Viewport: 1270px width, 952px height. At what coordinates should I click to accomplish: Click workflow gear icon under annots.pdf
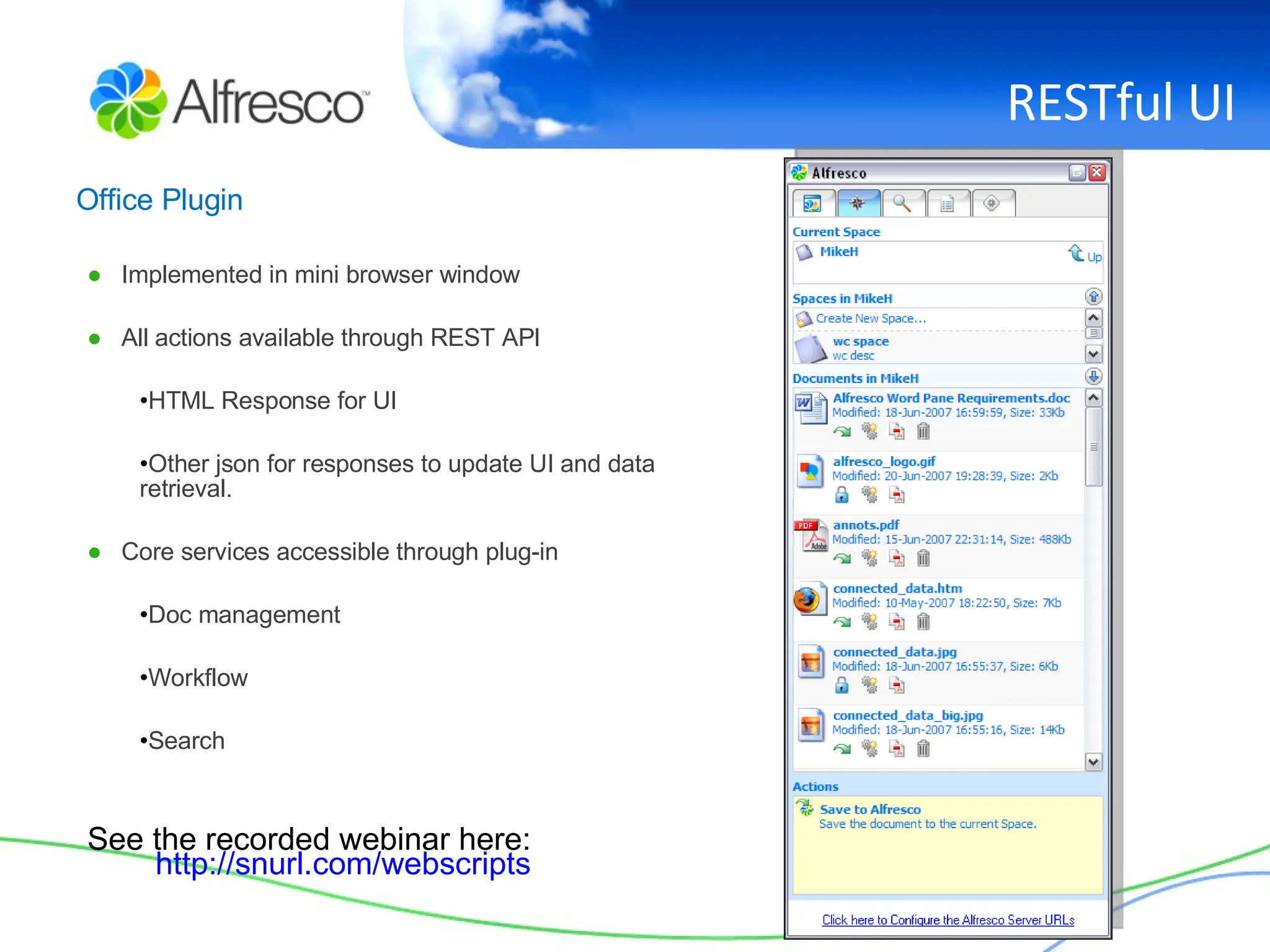click(x=870, y=558)
